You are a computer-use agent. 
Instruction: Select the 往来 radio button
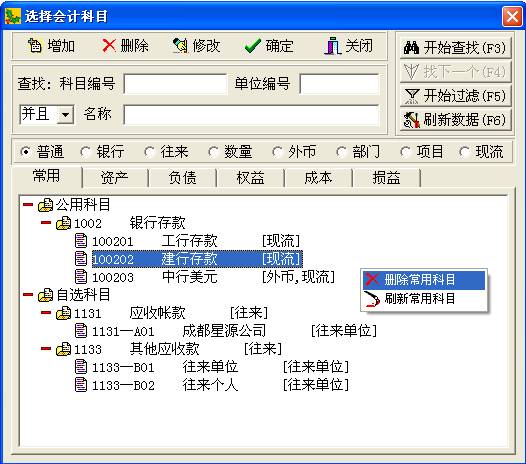(149, 152)
